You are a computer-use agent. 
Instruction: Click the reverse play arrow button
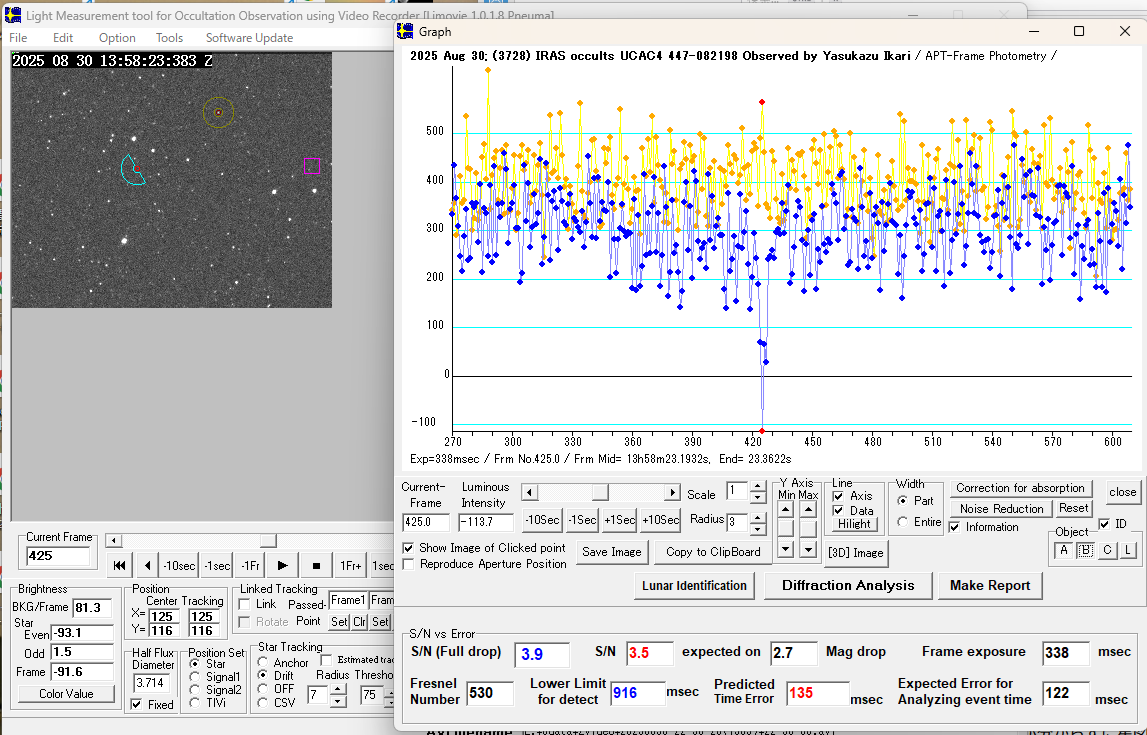(x=148, y=566)
